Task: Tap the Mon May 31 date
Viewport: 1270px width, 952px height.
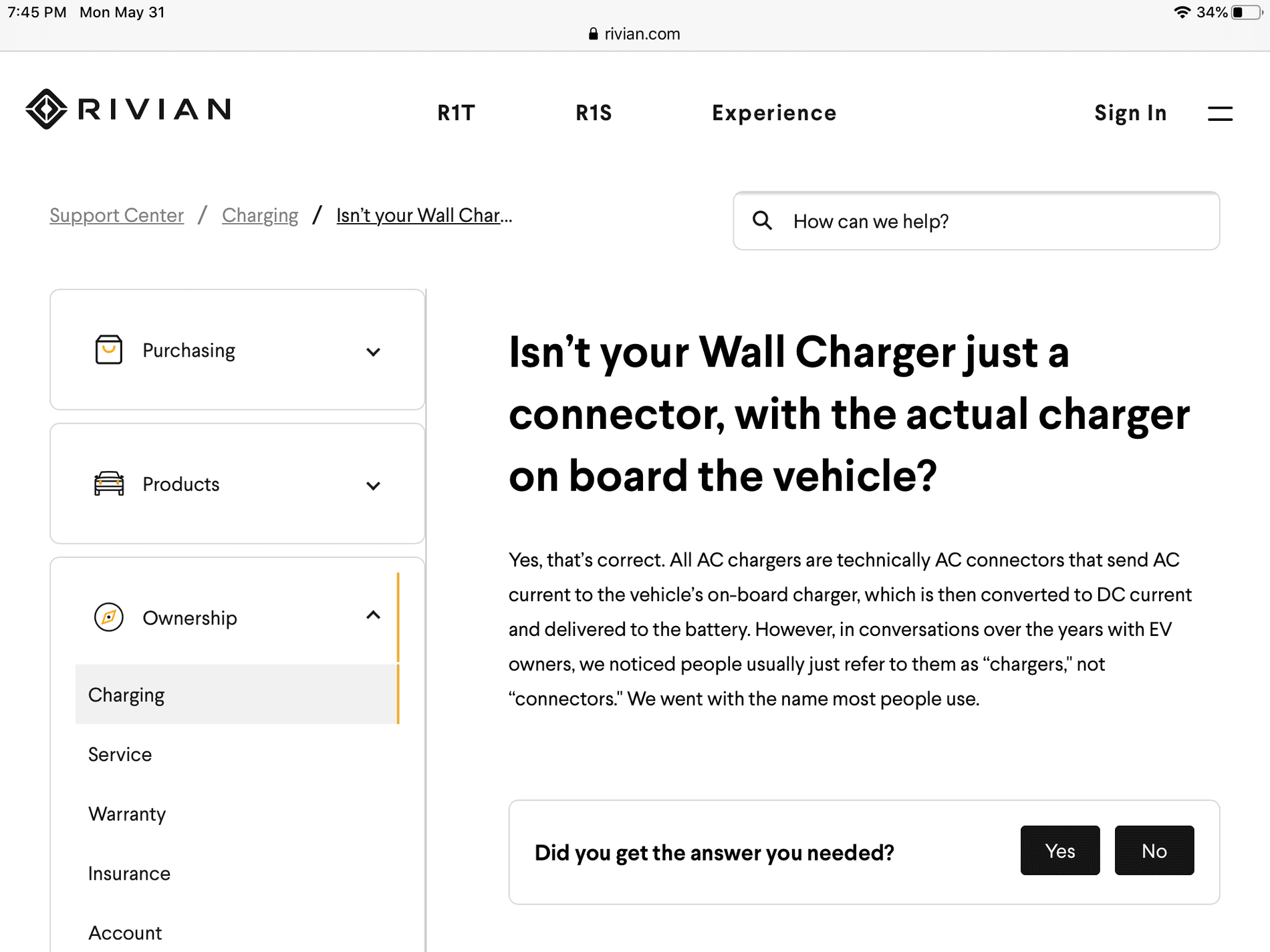Action: click(122, 12)
